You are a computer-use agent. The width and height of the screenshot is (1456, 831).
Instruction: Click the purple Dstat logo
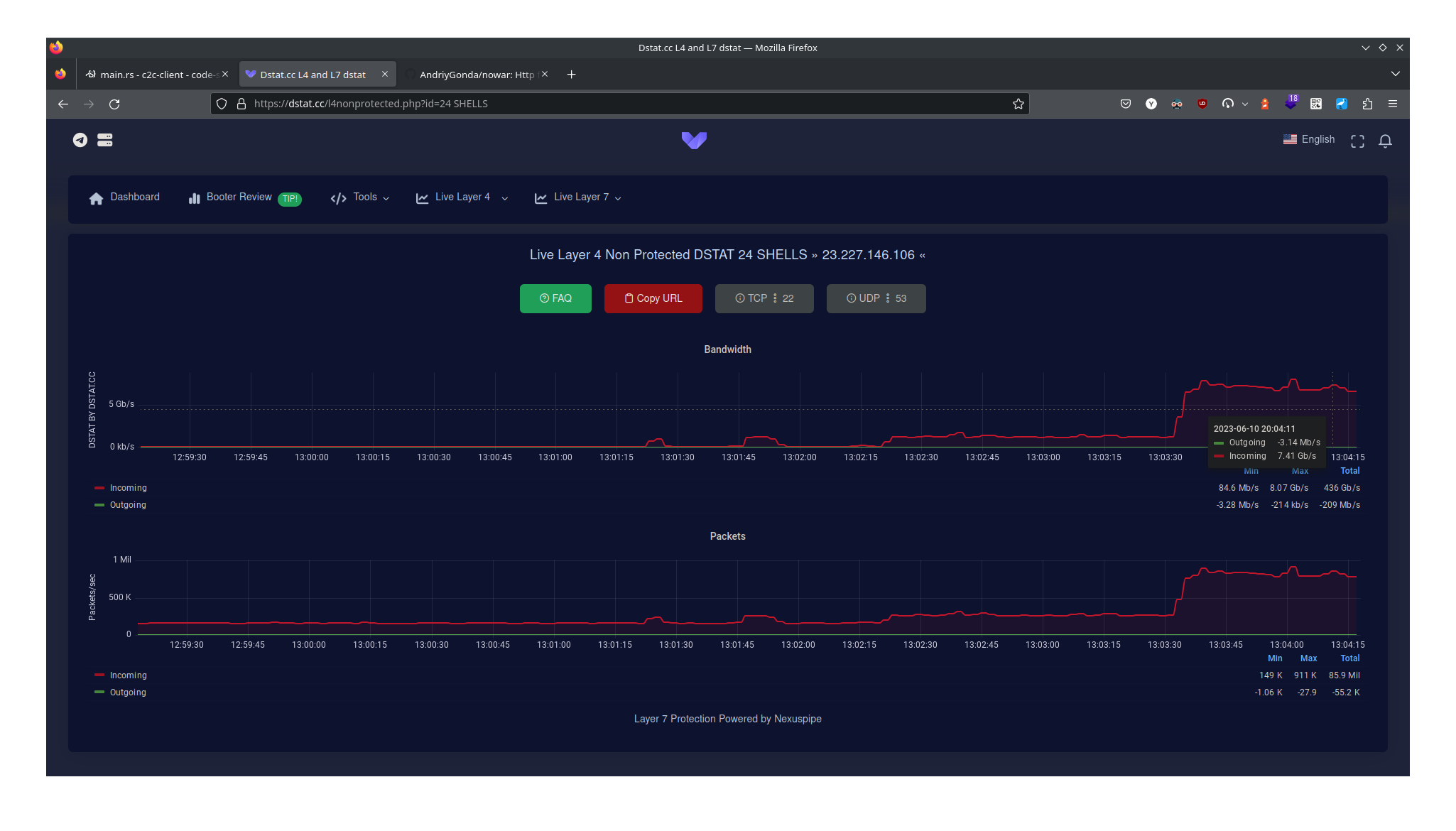click(x=694, y=140)
